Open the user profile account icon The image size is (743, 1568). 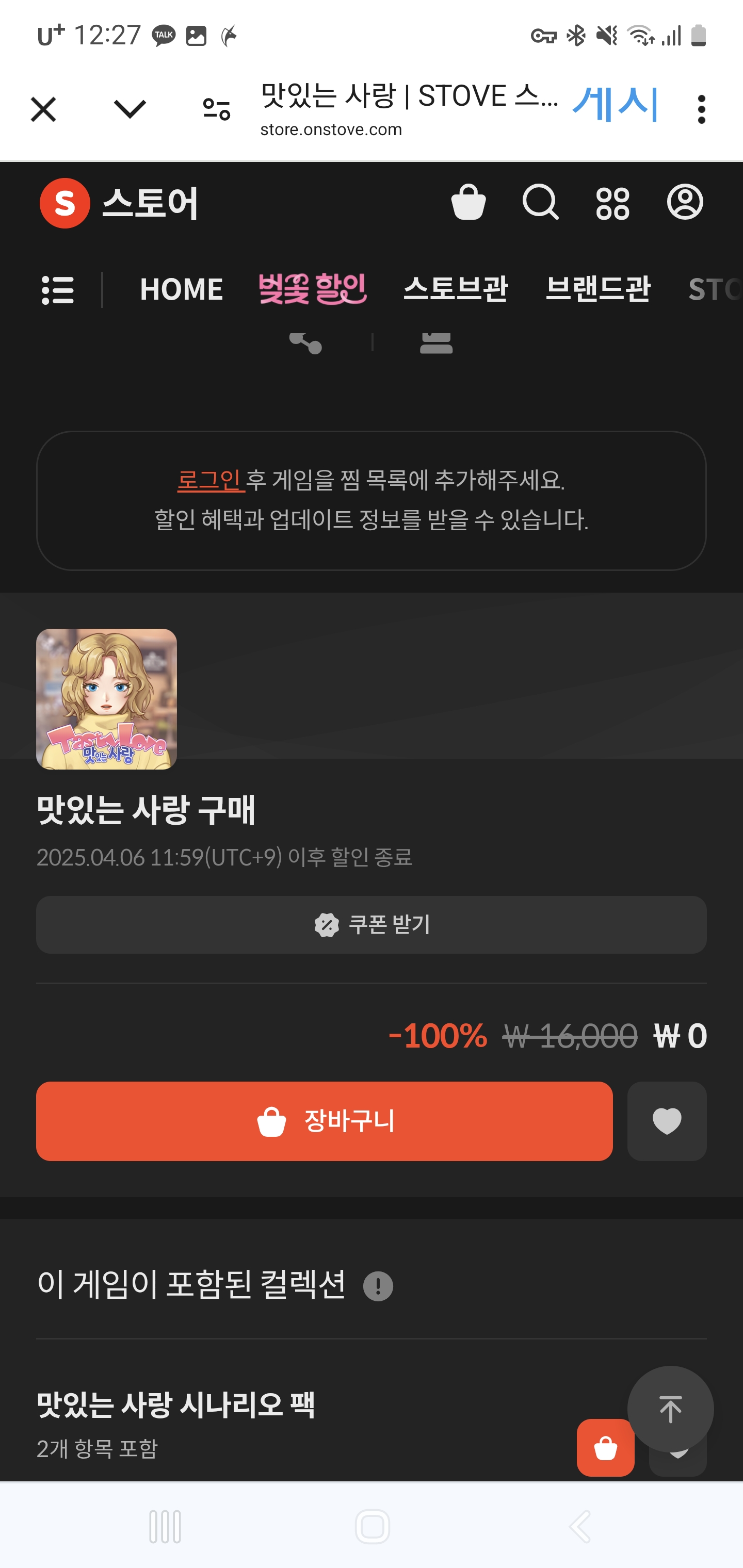click(685, 202)
